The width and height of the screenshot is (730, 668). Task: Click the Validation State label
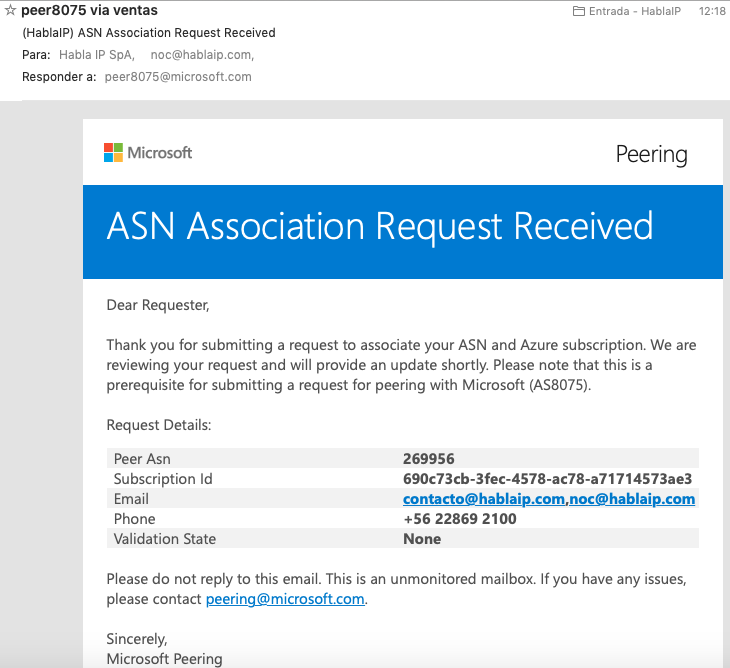coord(165,539)
